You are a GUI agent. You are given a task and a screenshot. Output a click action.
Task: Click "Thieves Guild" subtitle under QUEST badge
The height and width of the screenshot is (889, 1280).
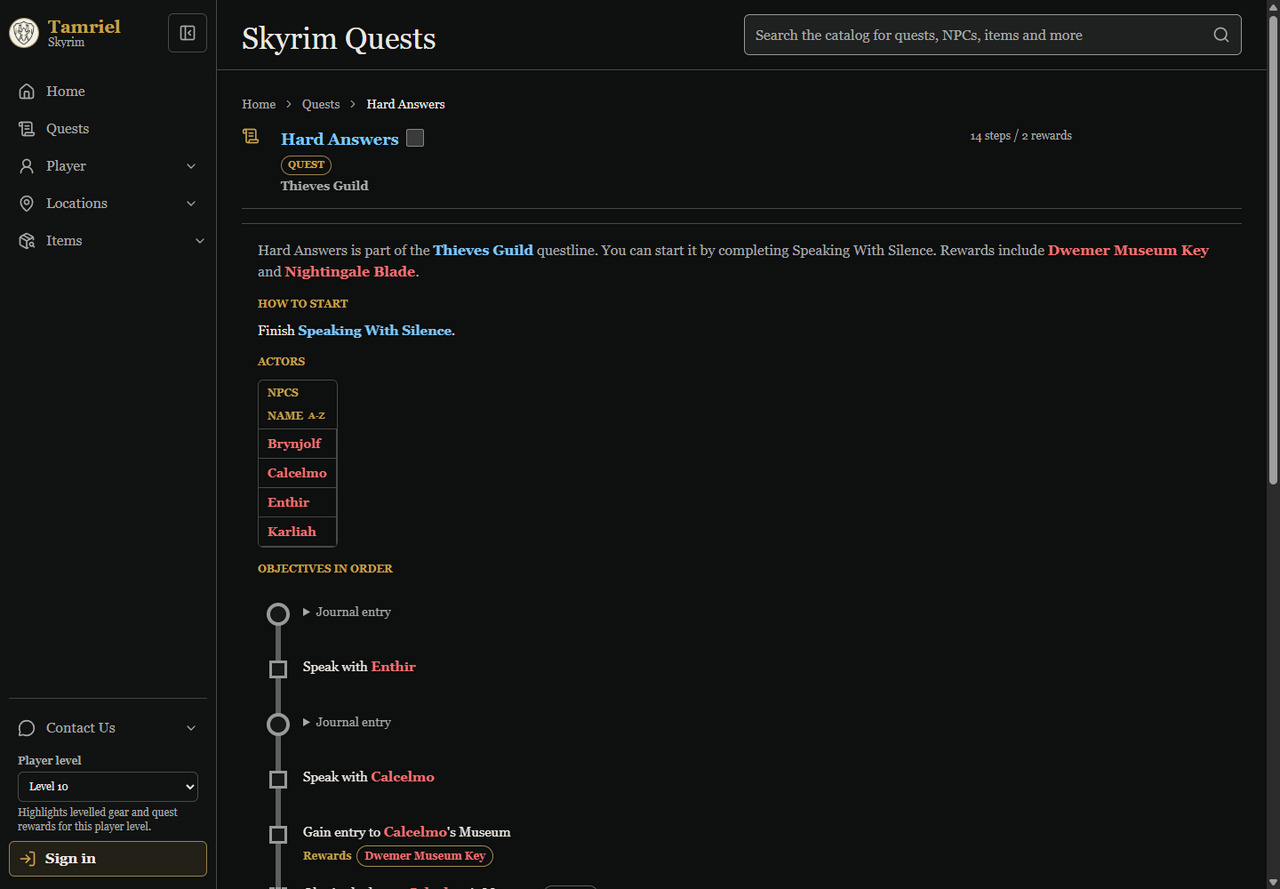point(324,186)
